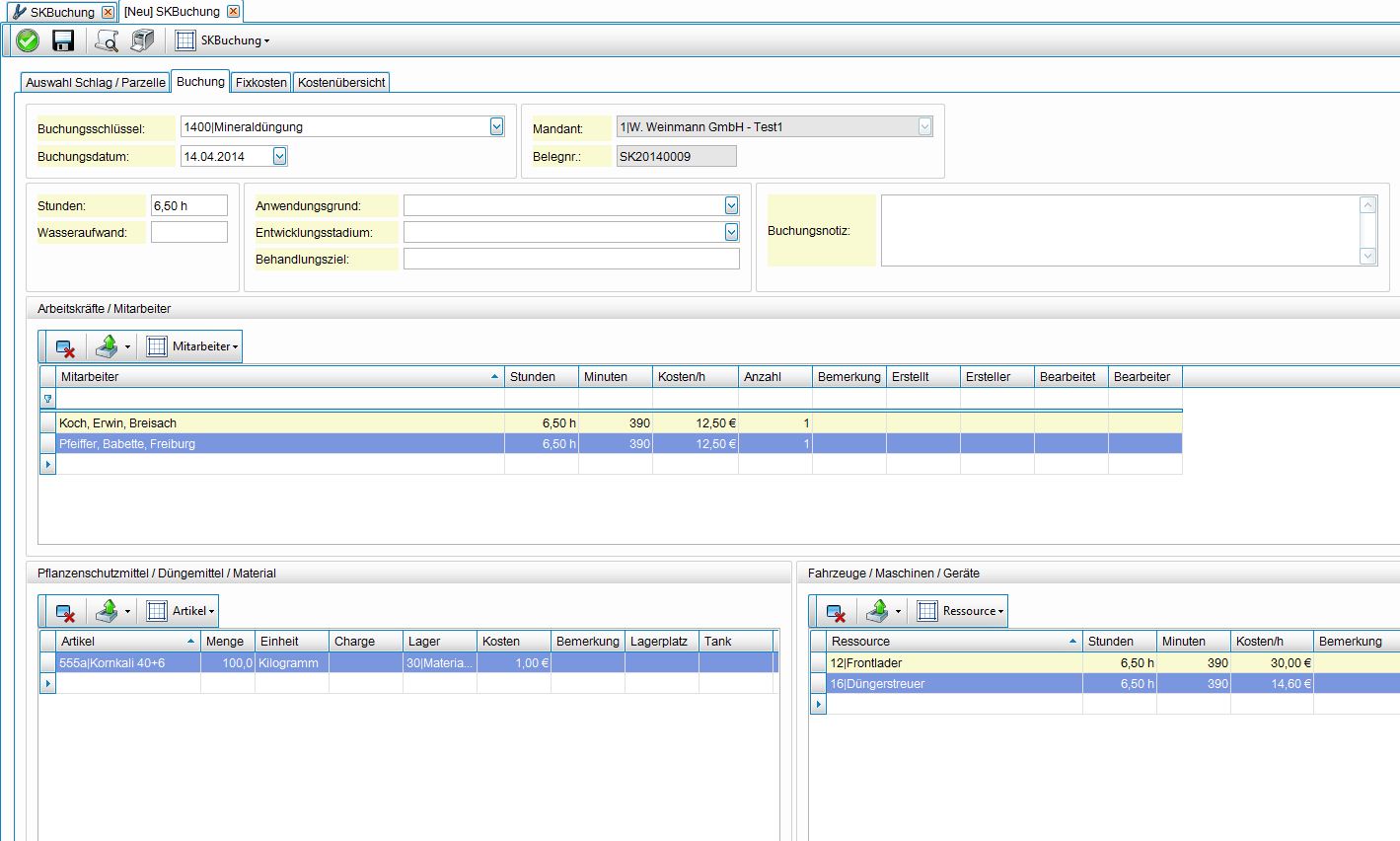The width and height of the screenshot is (1400, 841).
Task: Open export options arrow in Artikel toolbar
Action: [x=127, y=612]
